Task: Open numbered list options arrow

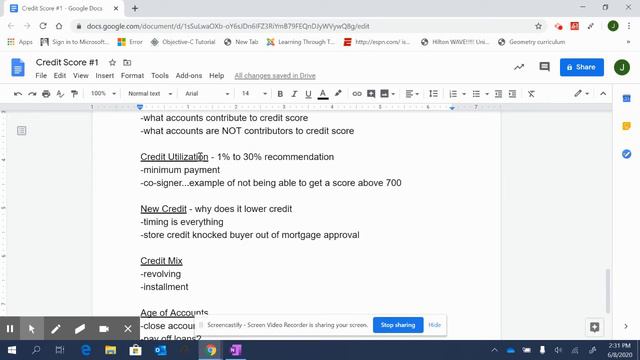Action: click(x=464, y=94)
